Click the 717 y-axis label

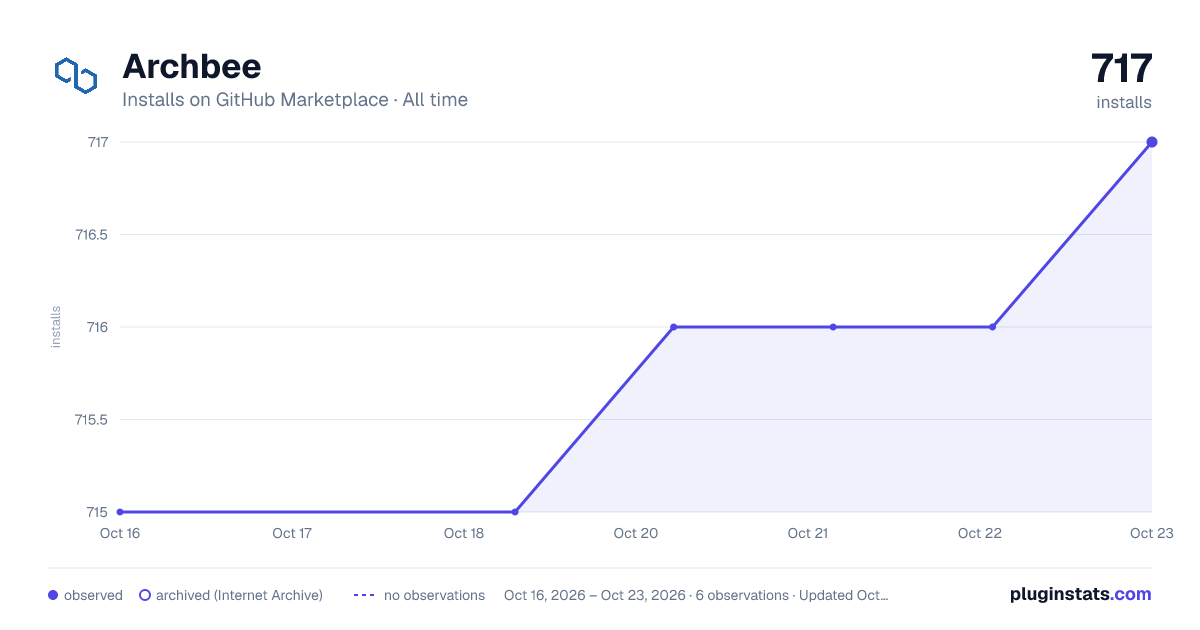coord(98,142)
